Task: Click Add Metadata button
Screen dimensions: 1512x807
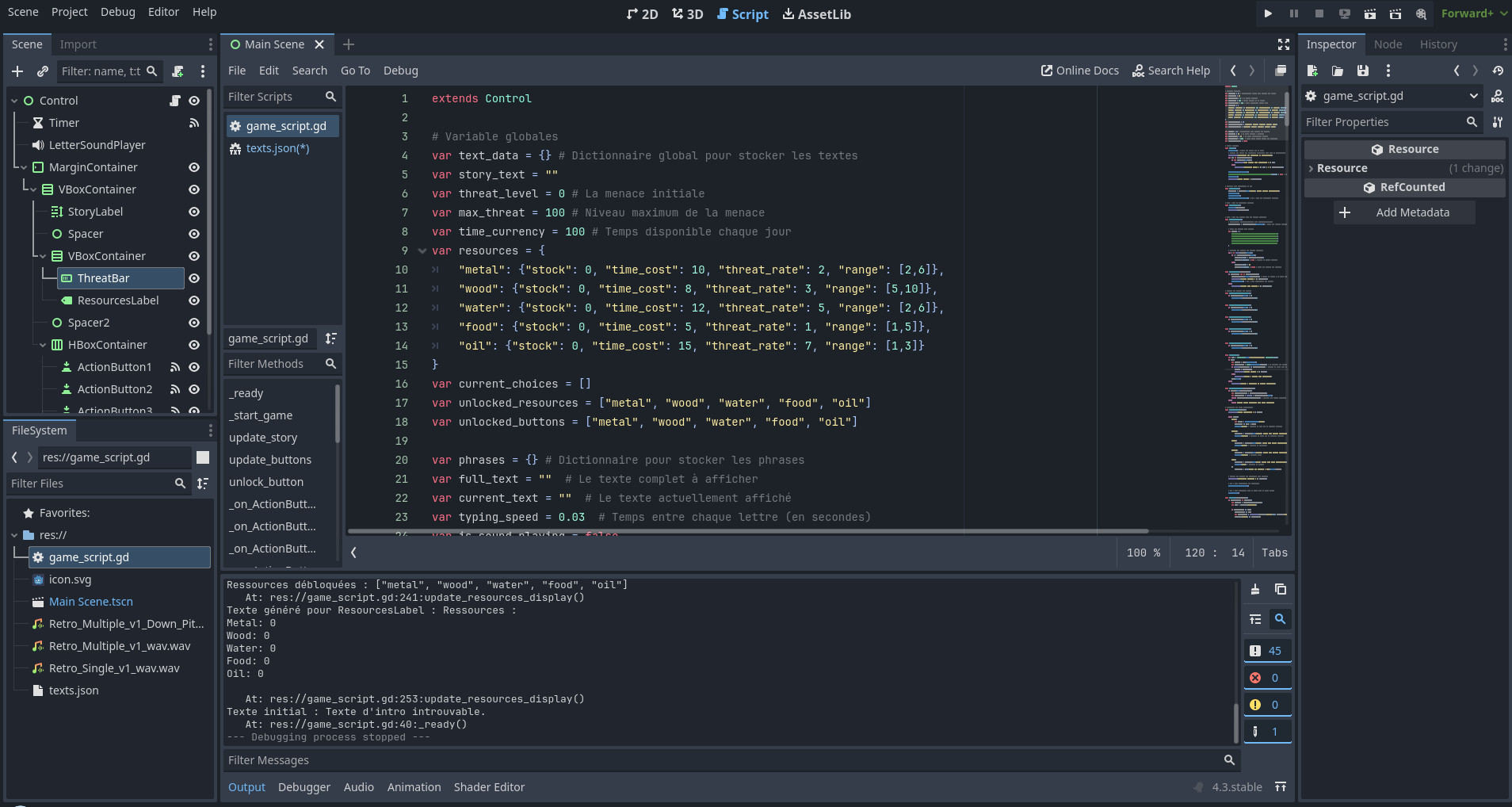Action: (x=1404, y=212)
